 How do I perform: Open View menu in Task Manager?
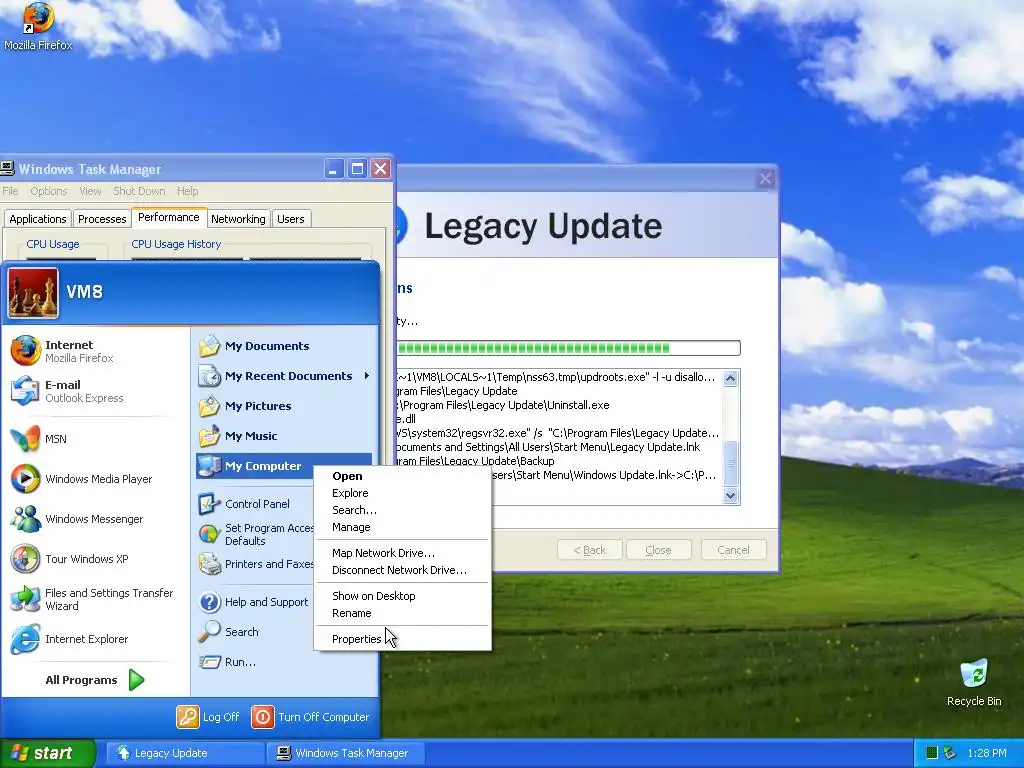point(90,191)
